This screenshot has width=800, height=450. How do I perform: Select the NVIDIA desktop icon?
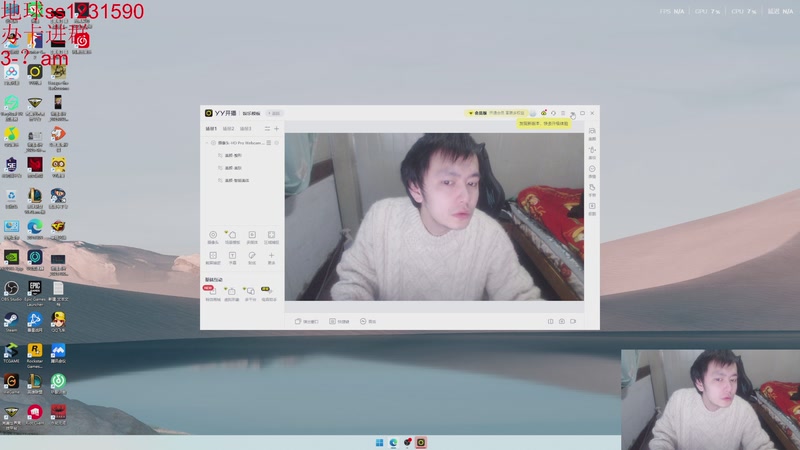pos(11,260)
